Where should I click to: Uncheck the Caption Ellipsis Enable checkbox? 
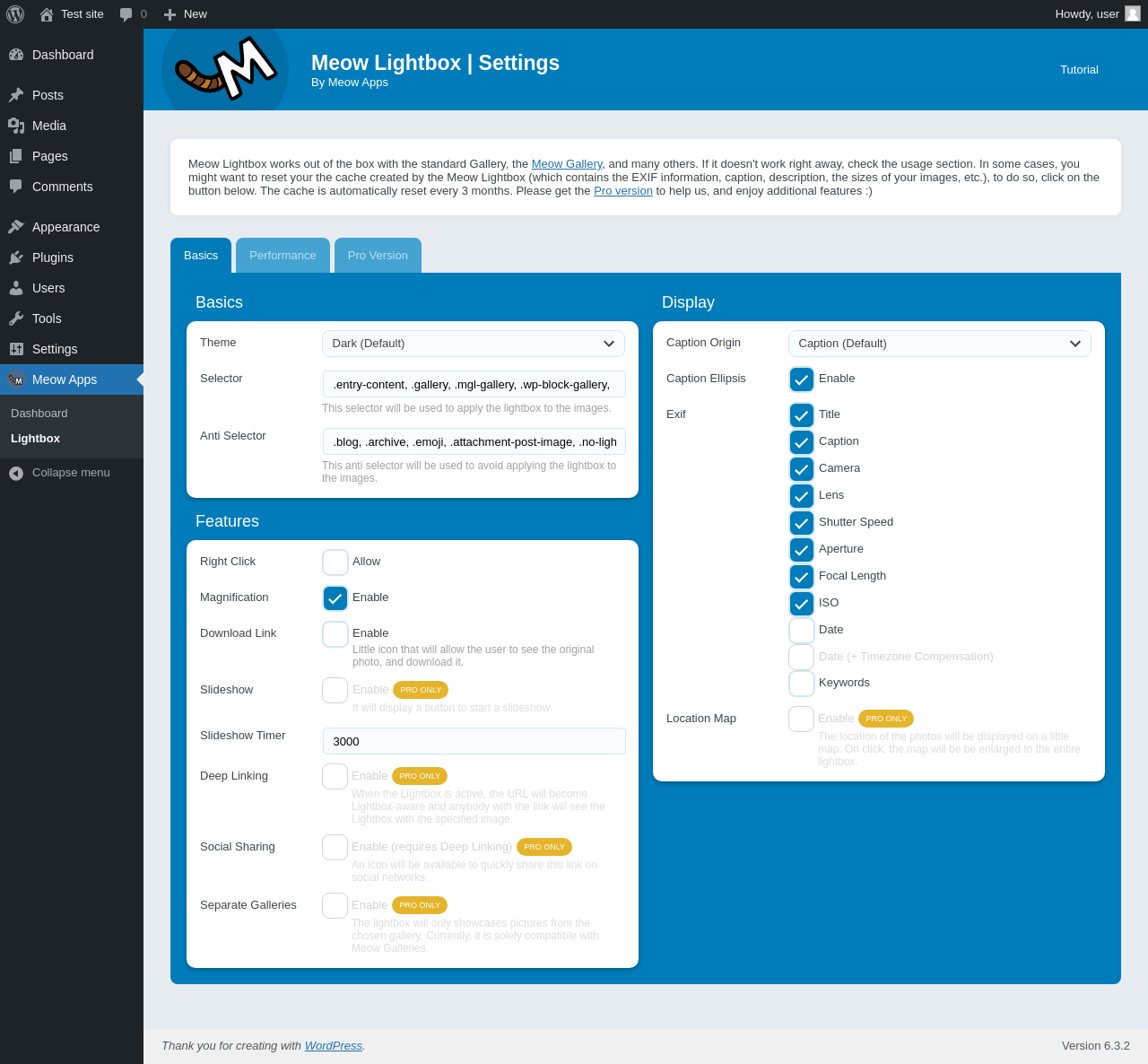pyautogui.click(x=802, y=379)
